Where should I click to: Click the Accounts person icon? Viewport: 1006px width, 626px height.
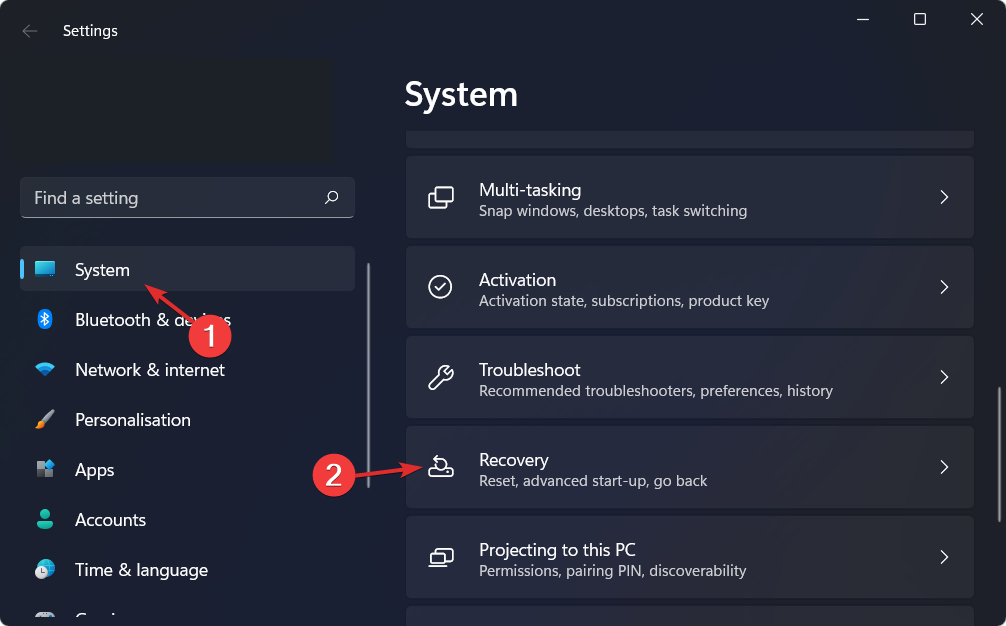pos(45,519)
